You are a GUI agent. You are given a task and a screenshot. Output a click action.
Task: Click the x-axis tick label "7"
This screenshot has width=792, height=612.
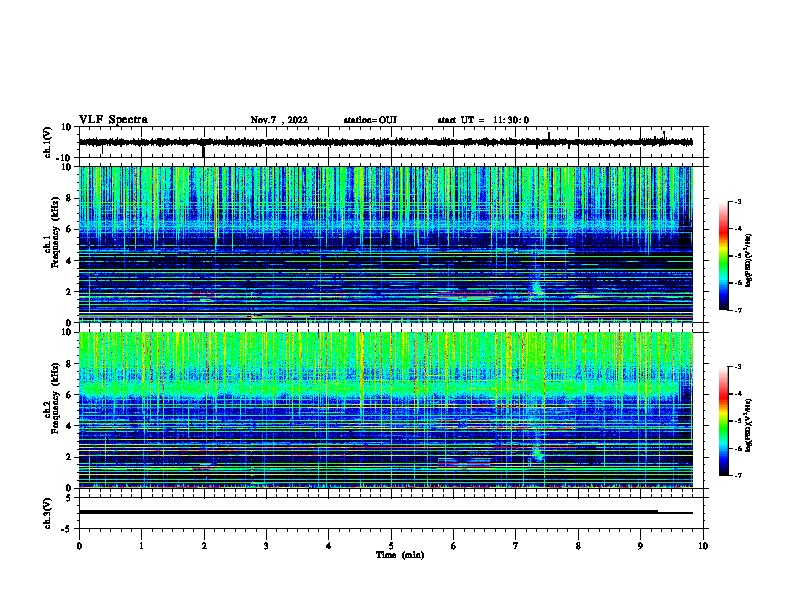click(516, 546)
